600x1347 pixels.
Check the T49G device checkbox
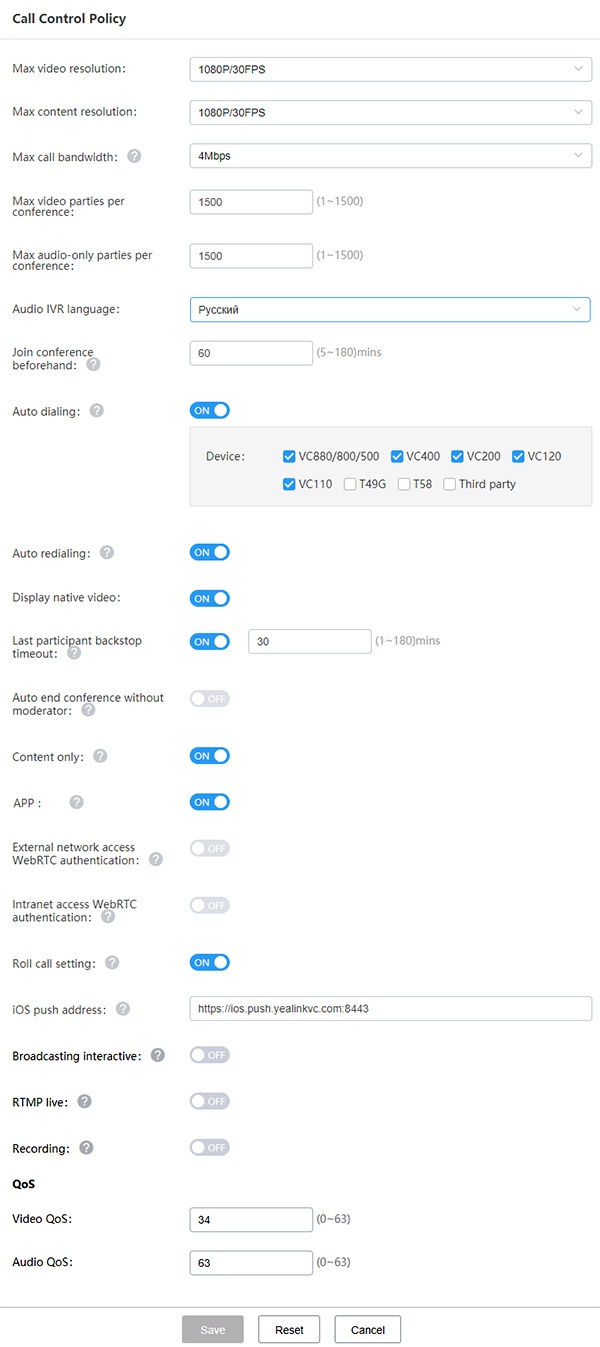350,484
